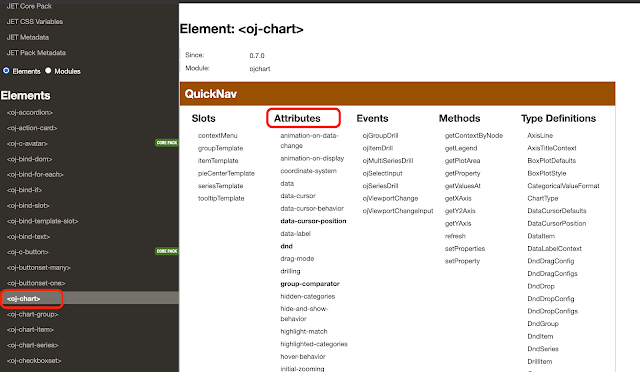The image size is (640, 372).
Task: Open animation-on-display attribute link
Action: [x=312, y=158]
